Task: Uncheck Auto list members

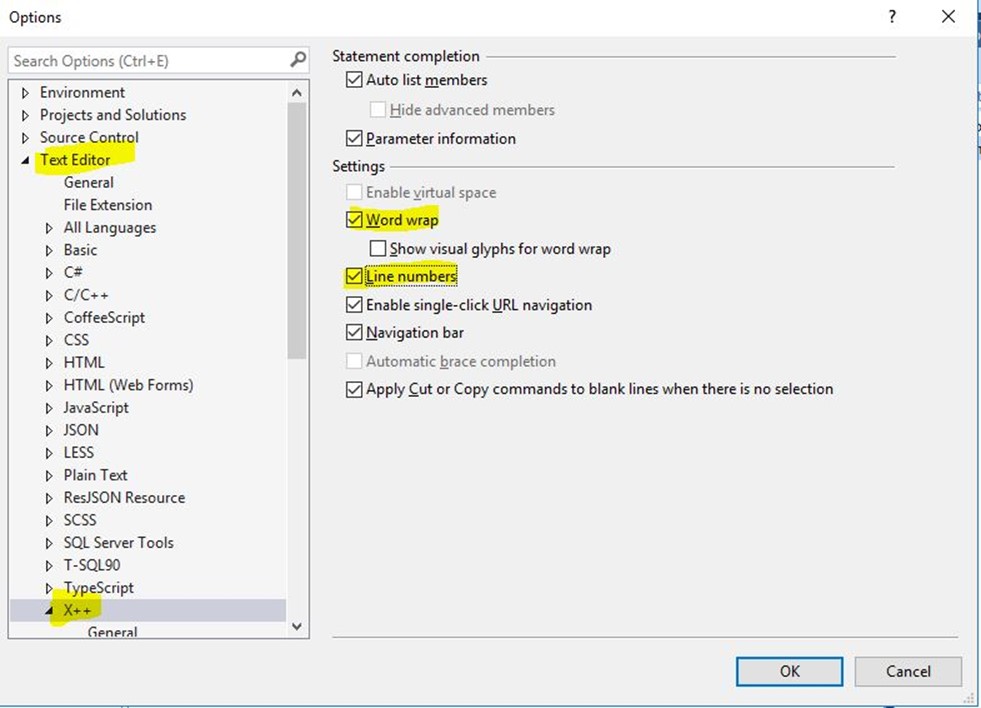Action: (354, 80)
